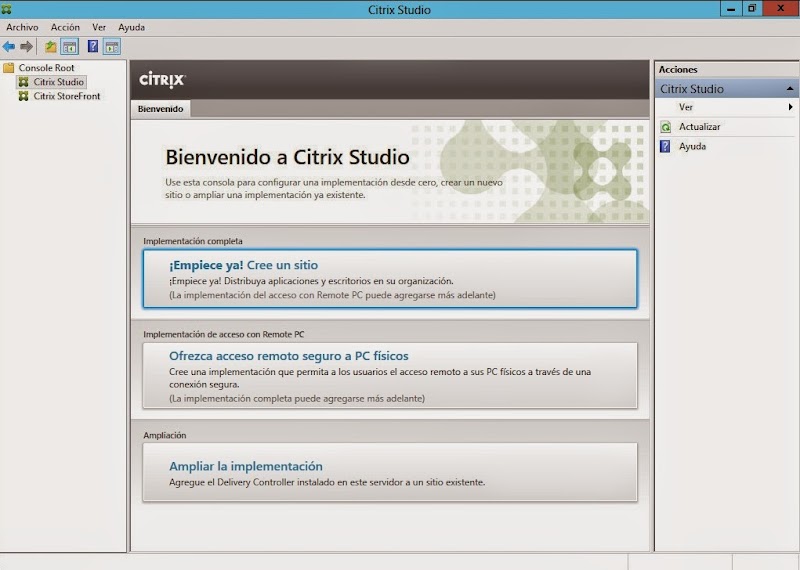Click the Bienvenido a Citrix Studio heading
The height and width of the screenshot is (570, 800).
click(x=287, y=157)
